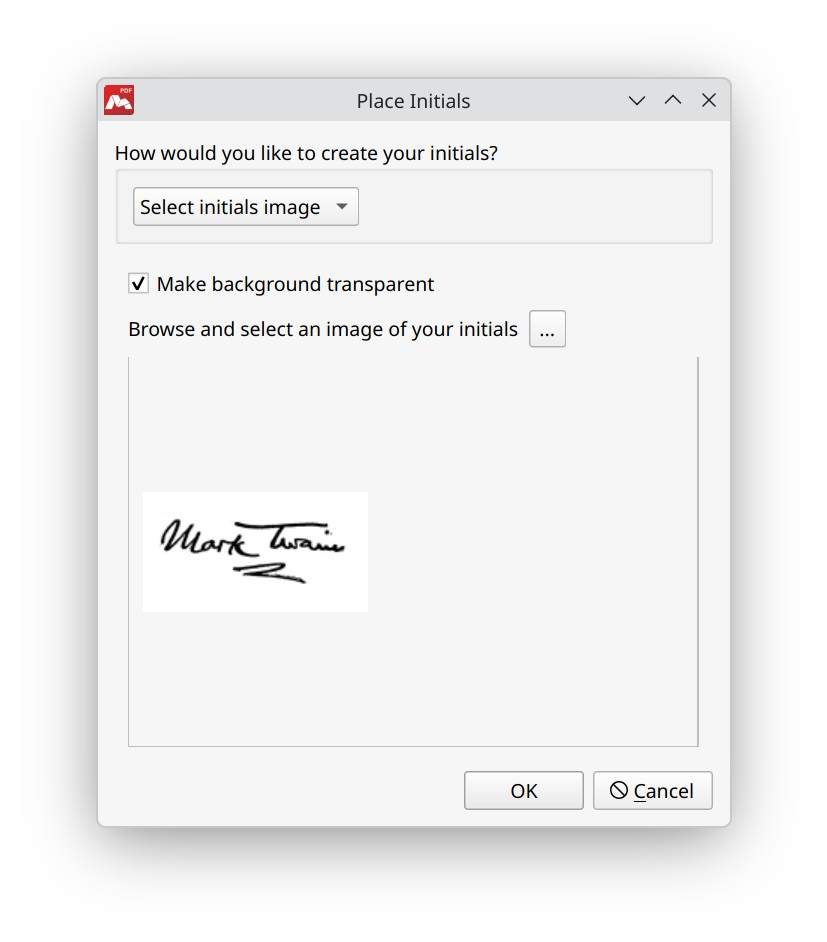
Task: Close the Place Initials window
Action: point(709,100)
